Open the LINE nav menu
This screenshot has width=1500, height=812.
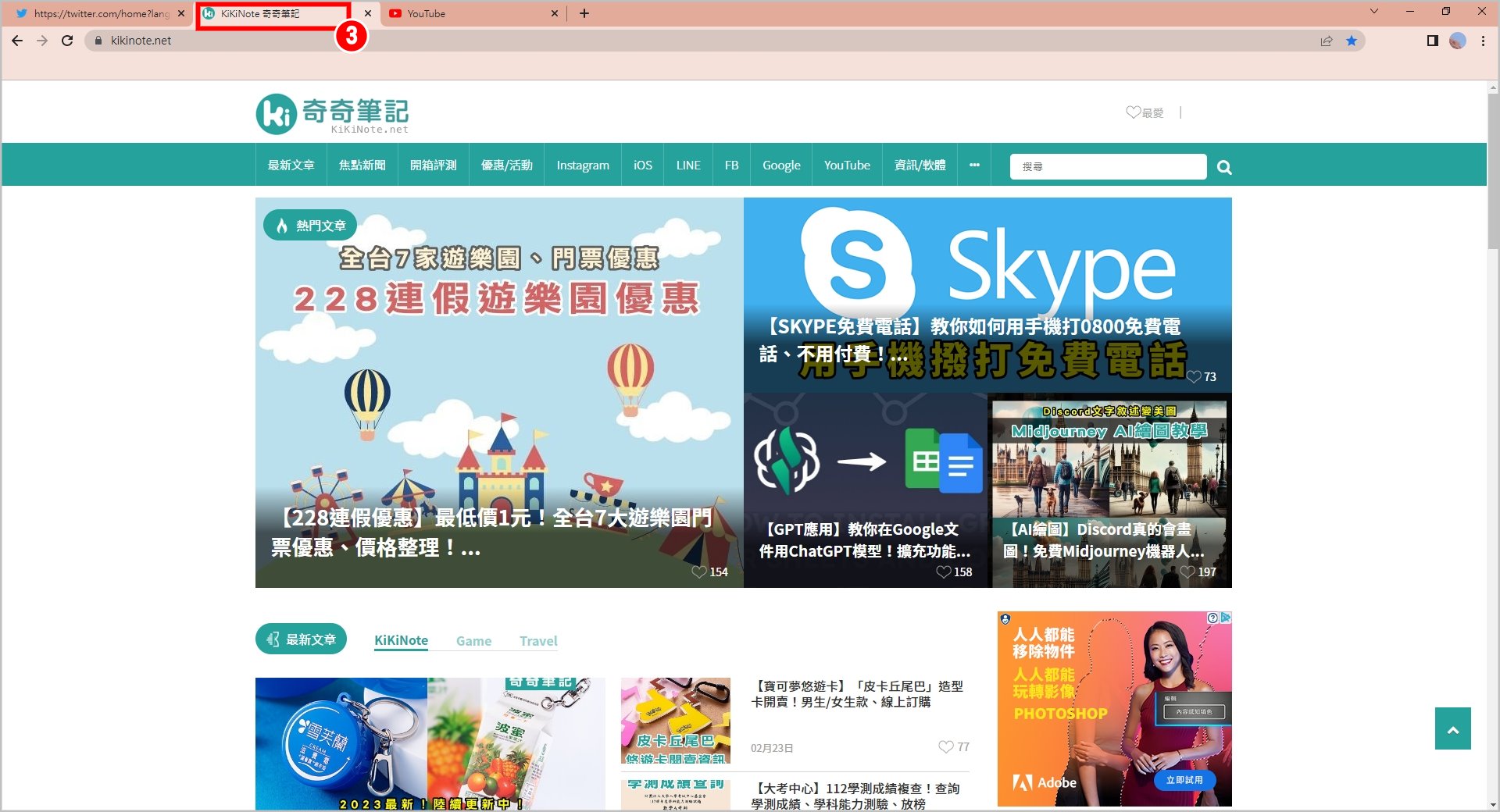point(688,165)
